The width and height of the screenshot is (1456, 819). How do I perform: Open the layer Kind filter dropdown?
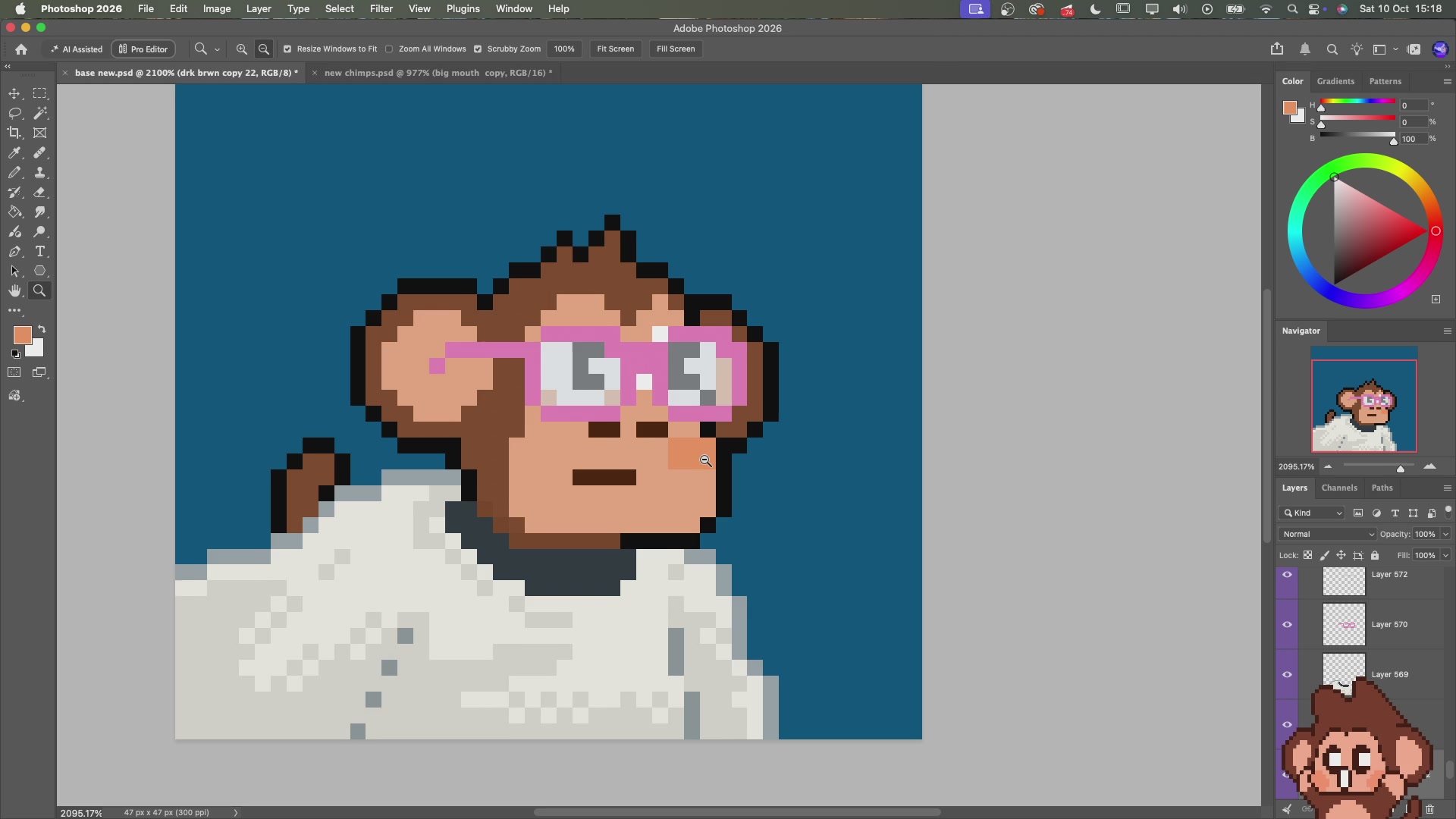(1312, 513)
